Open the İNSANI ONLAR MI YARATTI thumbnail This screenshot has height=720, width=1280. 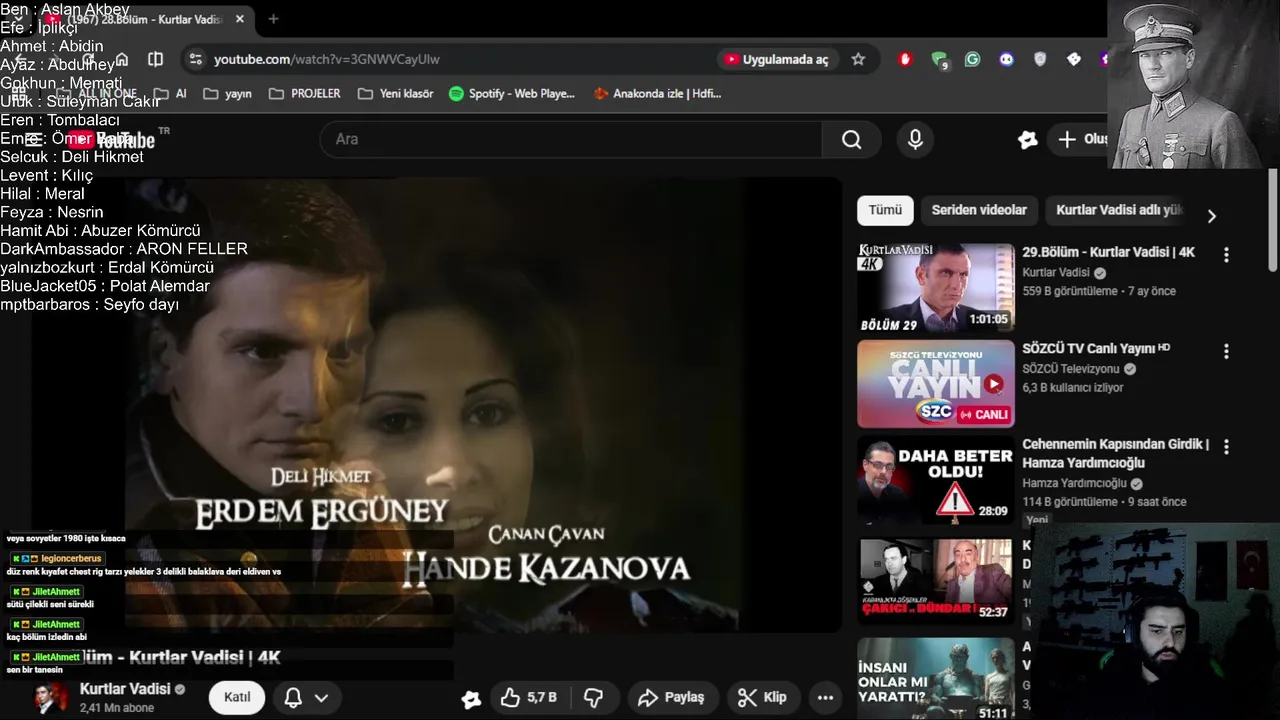(936, 678)
